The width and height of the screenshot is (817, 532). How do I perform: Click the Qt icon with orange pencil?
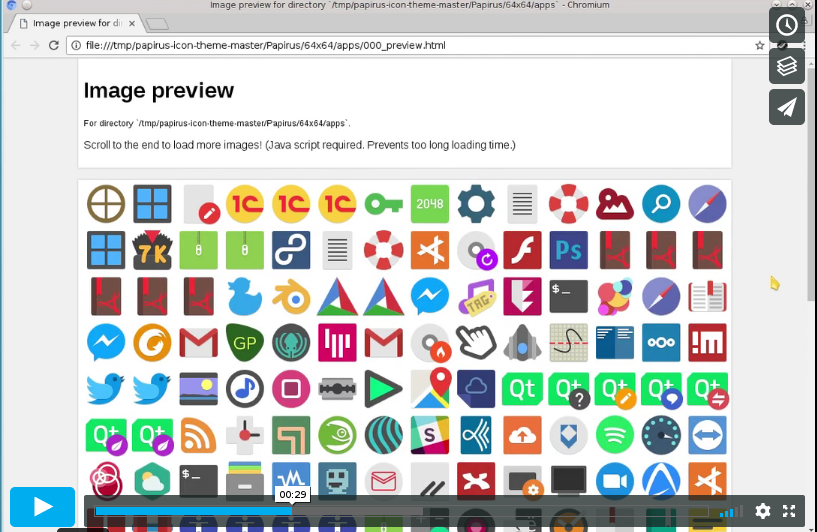616,390
